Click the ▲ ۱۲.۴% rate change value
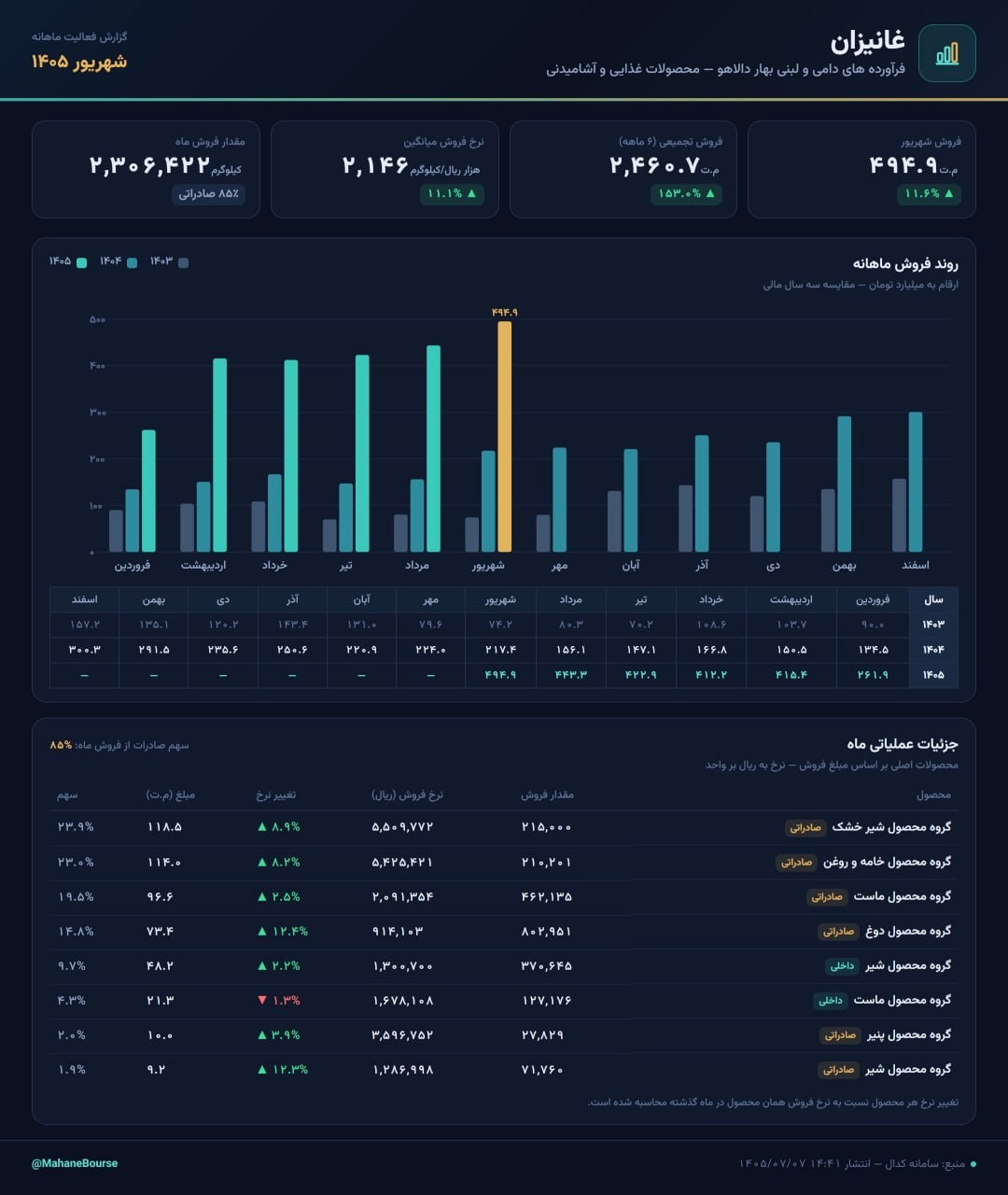 pos(283,932)
